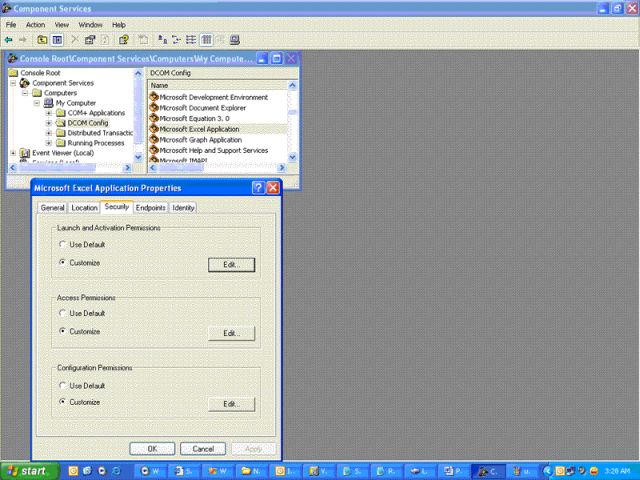
Task: Open the Windows Start menu
Action: (x=29, y=471)
